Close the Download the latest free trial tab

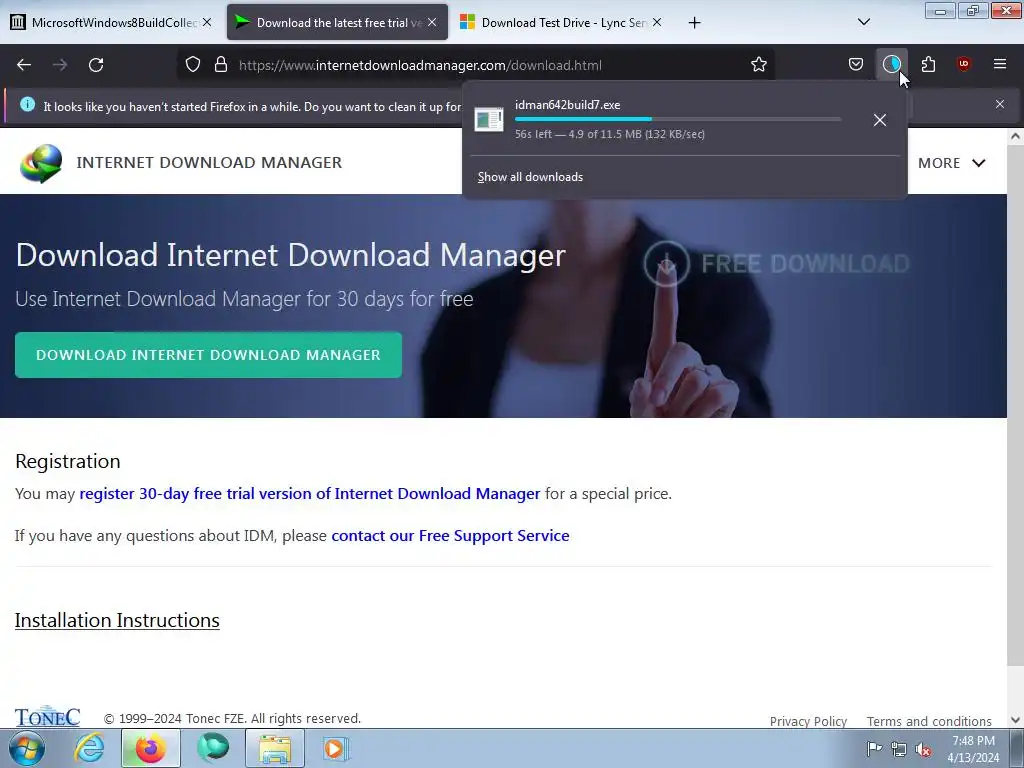[x=432, y=22]
